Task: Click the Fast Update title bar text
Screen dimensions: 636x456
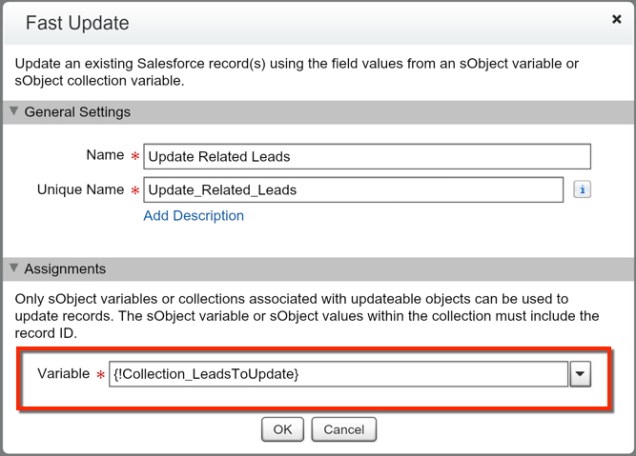Action: (x=77, y=22)
